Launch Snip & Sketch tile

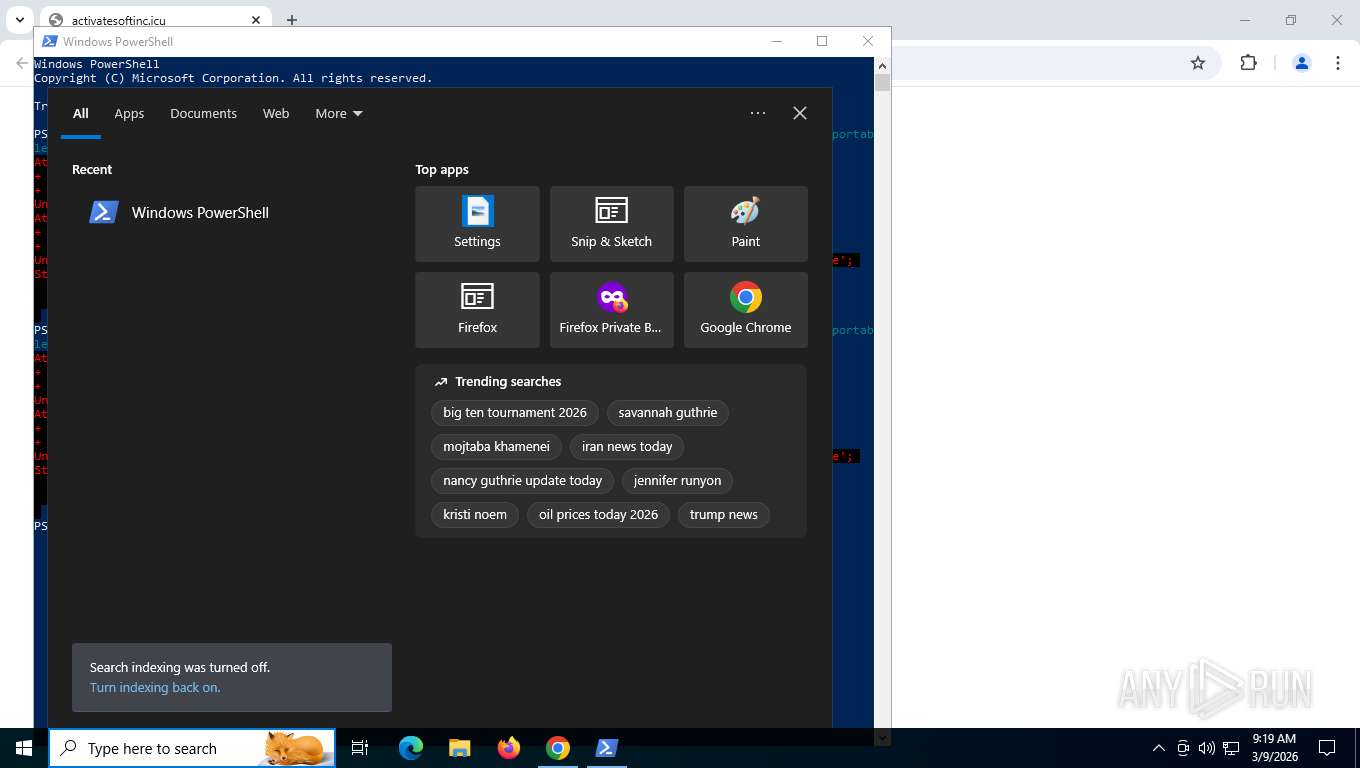611,224
